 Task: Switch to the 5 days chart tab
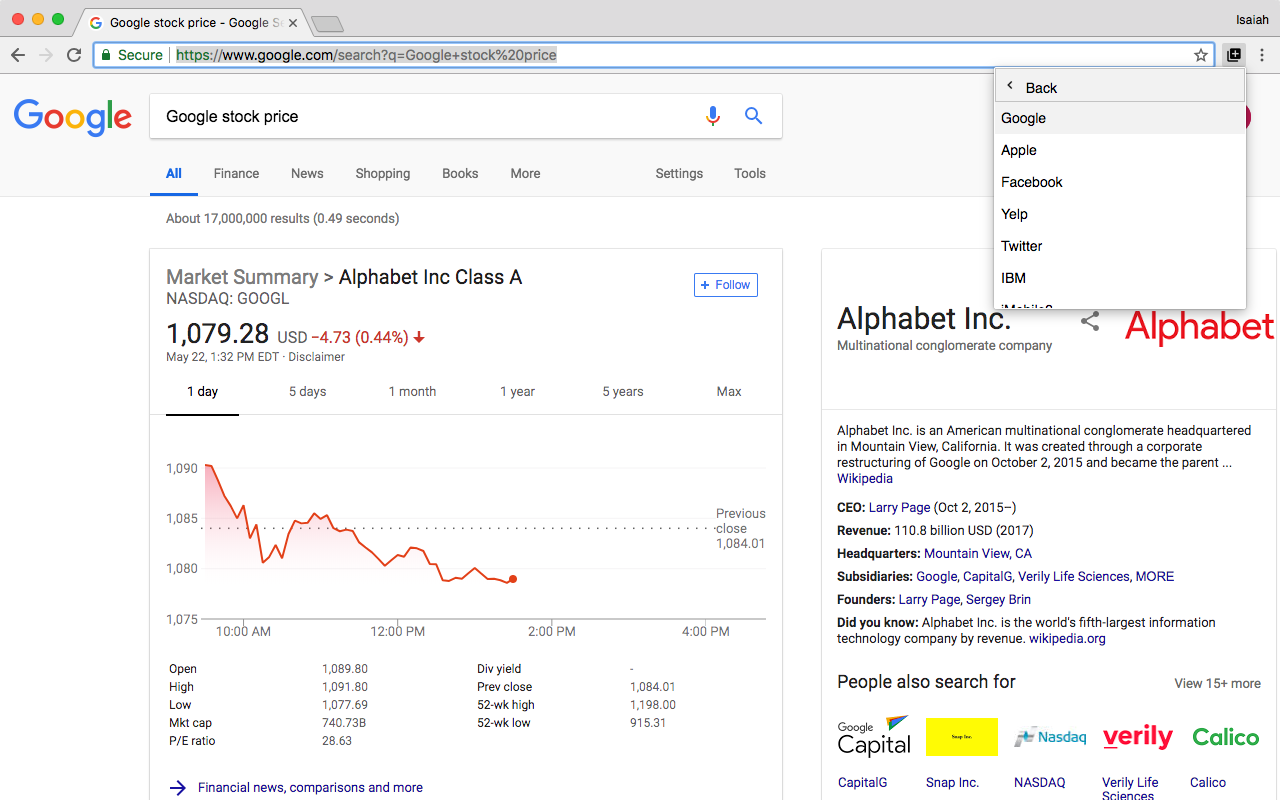307,391
